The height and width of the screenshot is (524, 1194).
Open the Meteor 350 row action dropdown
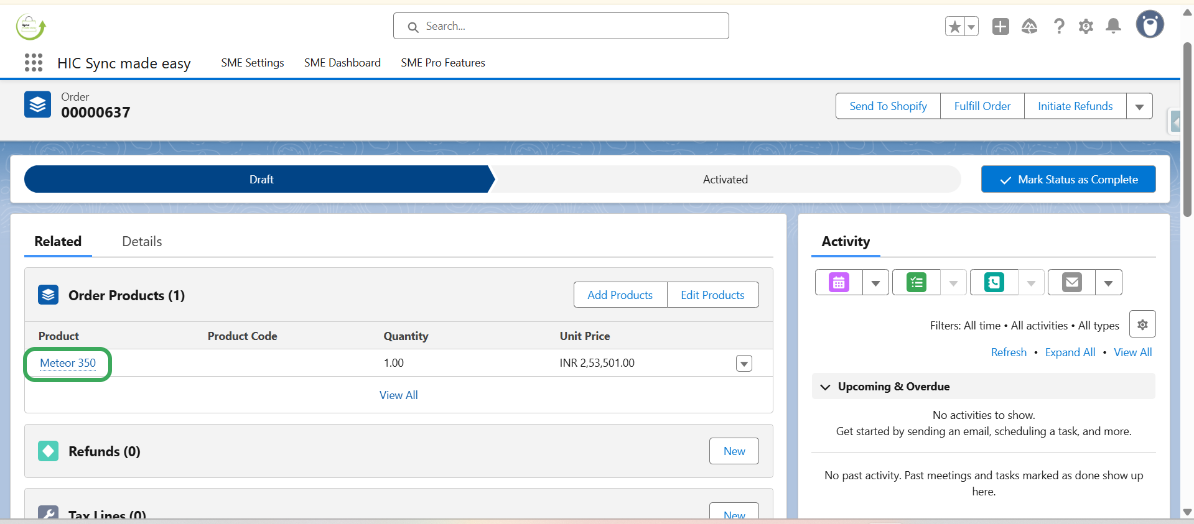pyautogui.click(x=744, y=364)
